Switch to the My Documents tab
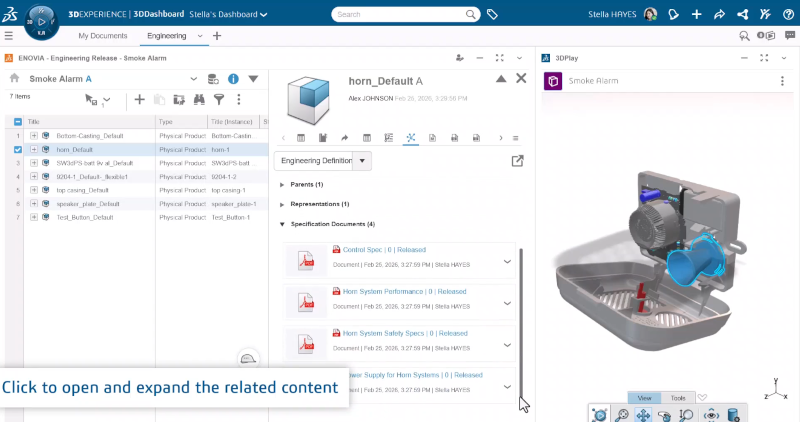The width and height of the screenshot is (800, 422). [x=103, y=36]
